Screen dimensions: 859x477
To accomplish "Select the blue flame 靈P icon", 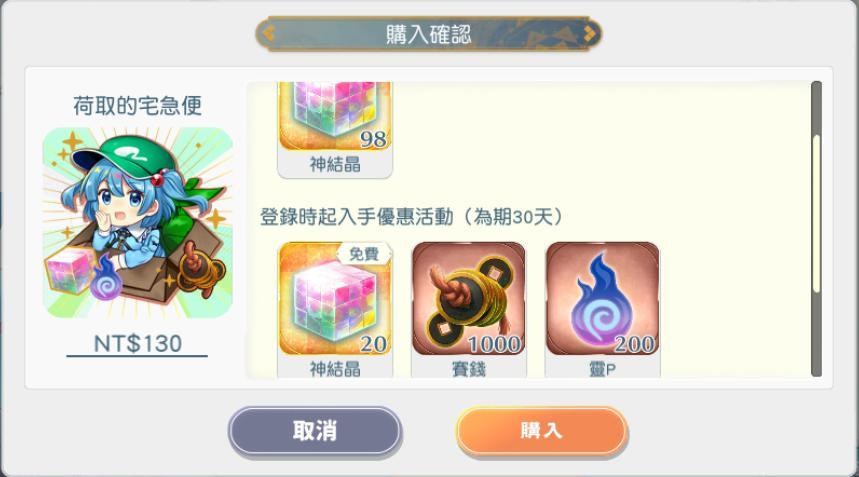I will click(x=603, y=299).
